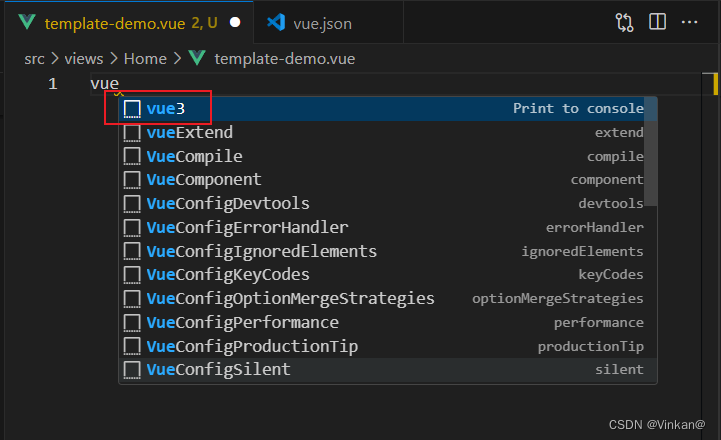Switch to the template-demo.vue tab
The image size is (721, 440).
129,23
